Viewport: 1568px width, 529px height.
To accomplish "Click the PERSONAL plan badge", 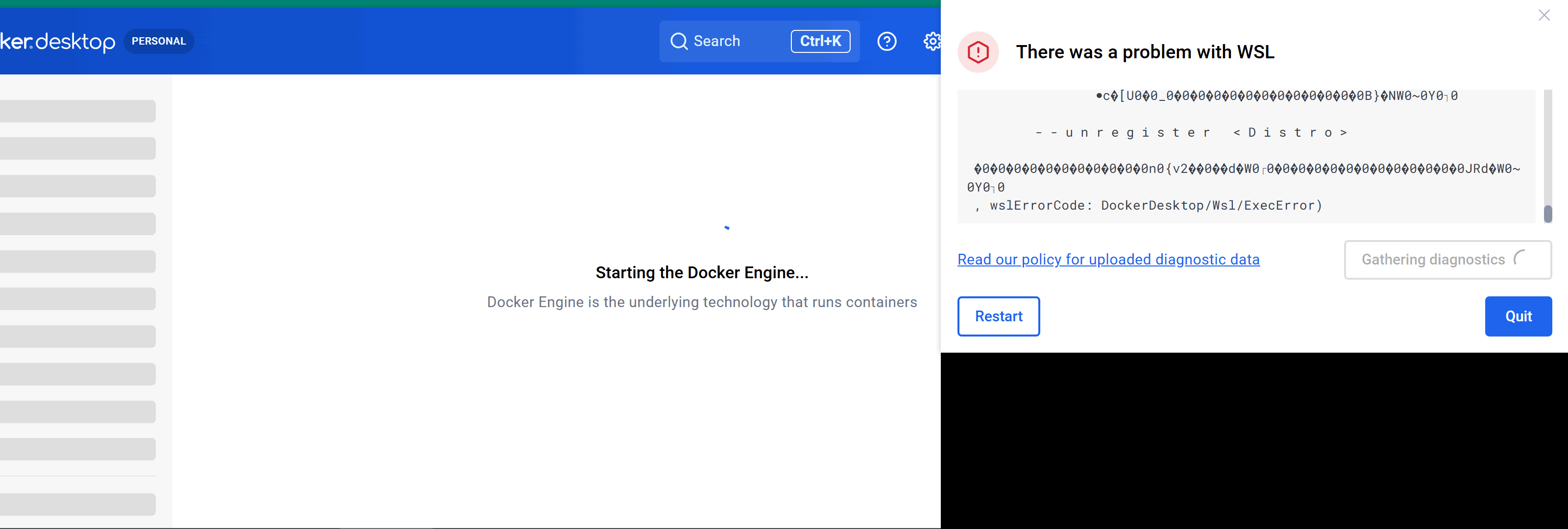I will coord(159,42).
